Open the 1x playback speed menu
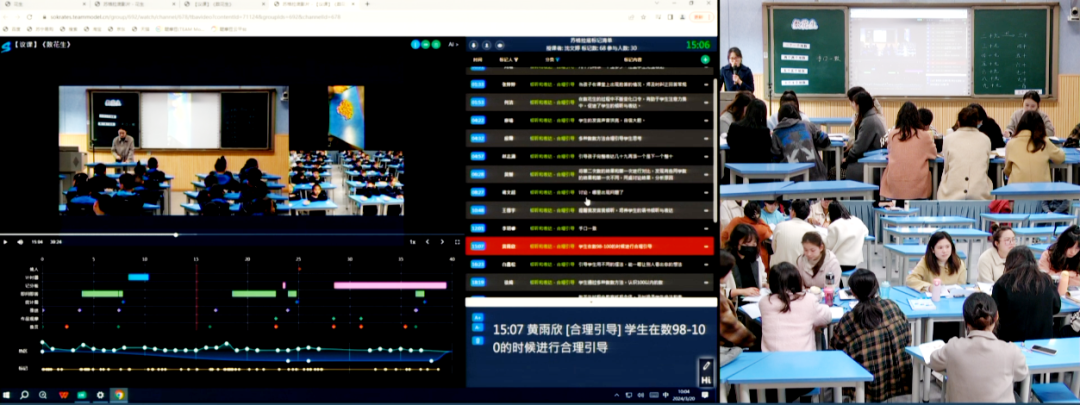 412,241
